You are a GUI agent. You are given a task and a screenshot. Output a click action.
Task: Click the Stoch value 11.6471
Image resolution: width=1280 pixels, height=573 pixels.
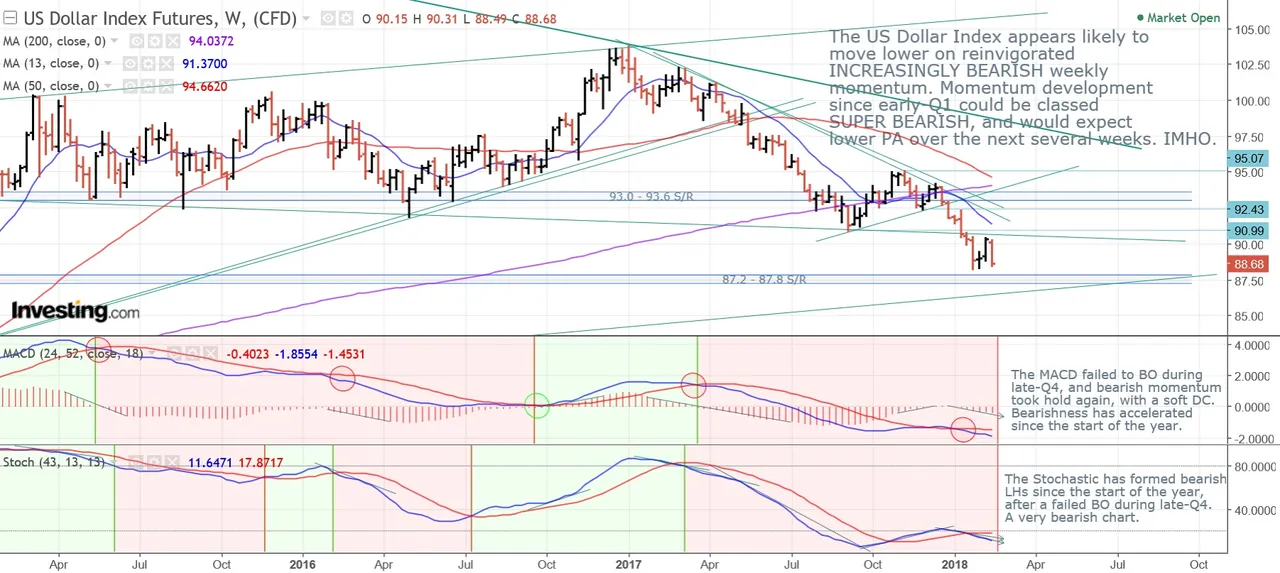210,463
